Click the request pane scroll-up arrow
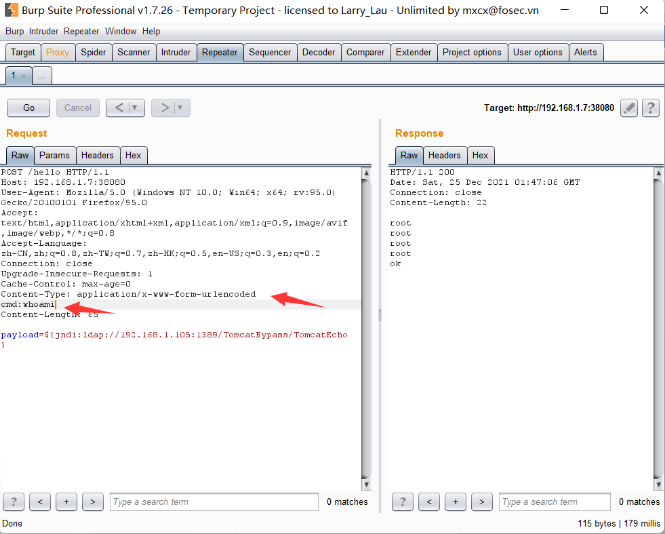The image size is (665, 534). click(366, 173)
